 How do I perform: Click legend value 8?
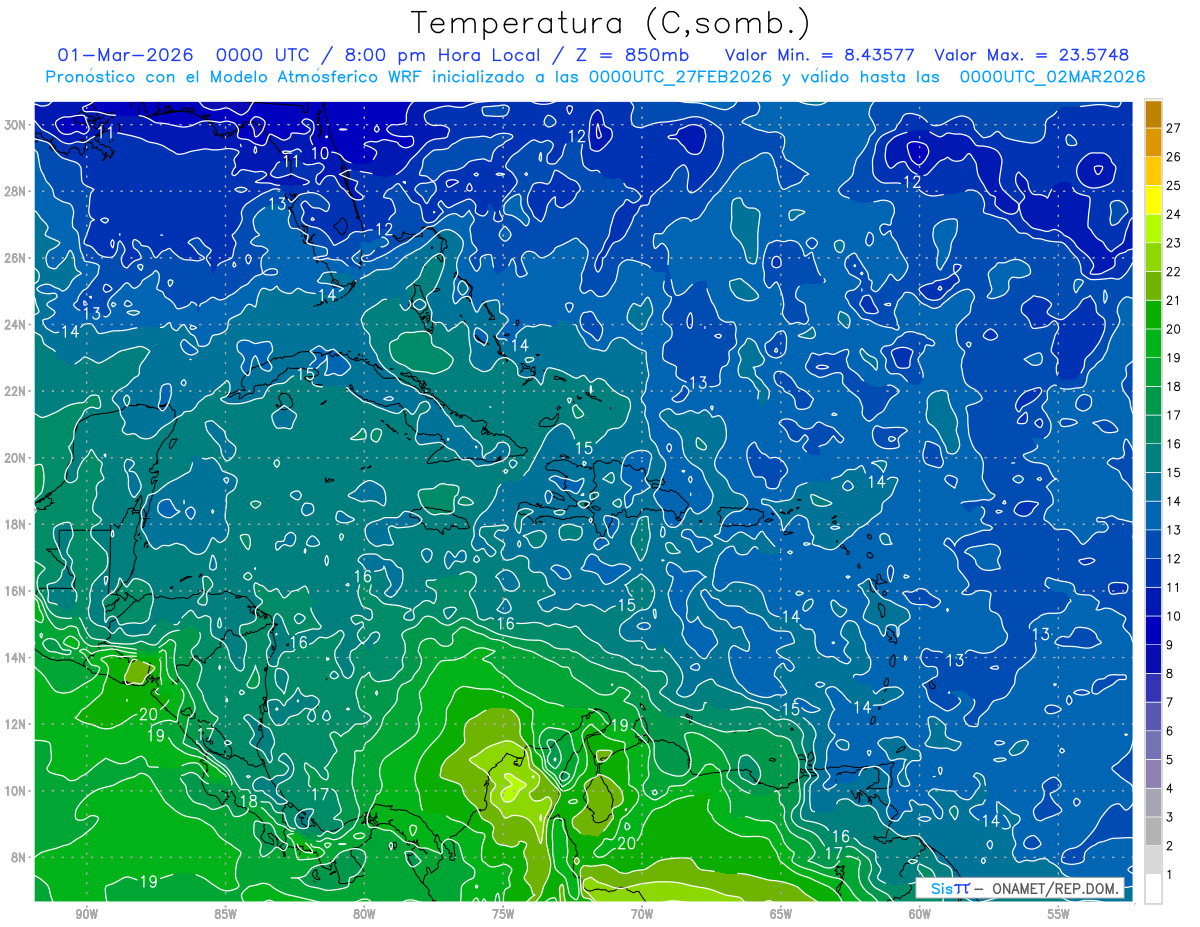tap(1170, 674)
